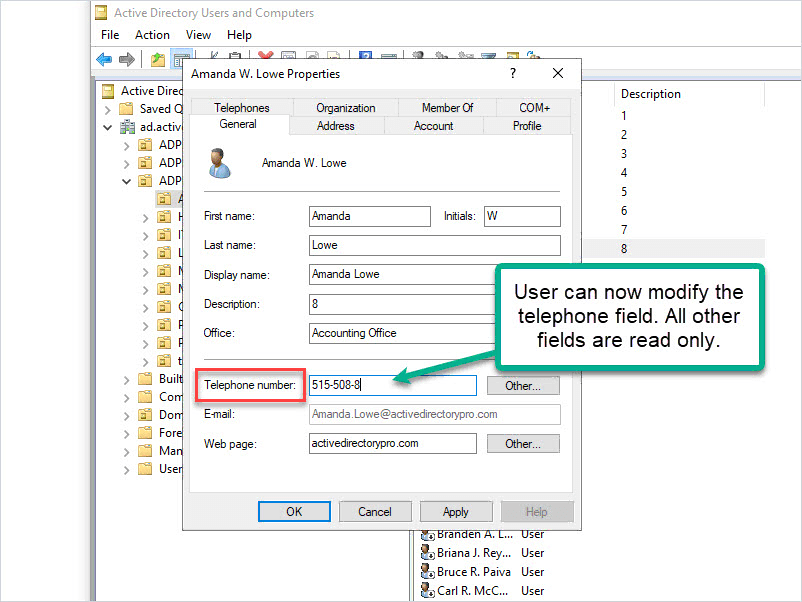The image size is (802, 602).
Task: Open the Action menu
Action: pos(152,34)
